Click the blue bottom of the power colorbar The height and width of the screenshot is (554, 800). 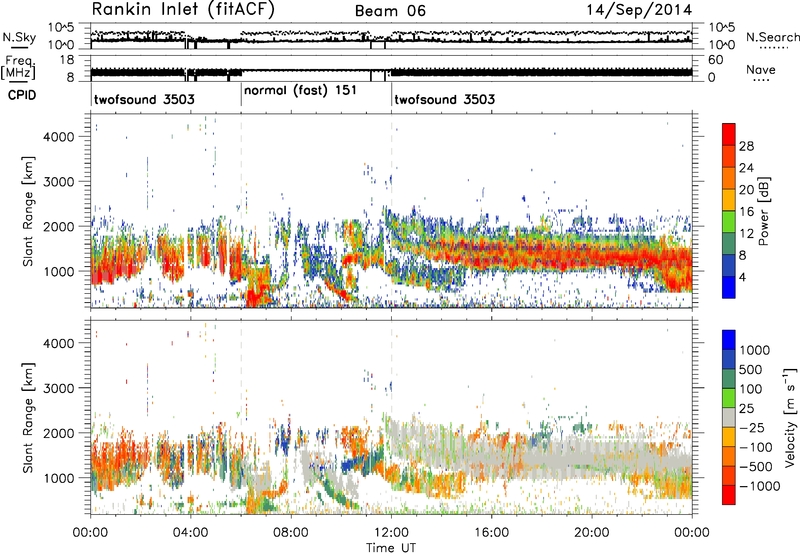pyautogui.click(x=729, y=287)
